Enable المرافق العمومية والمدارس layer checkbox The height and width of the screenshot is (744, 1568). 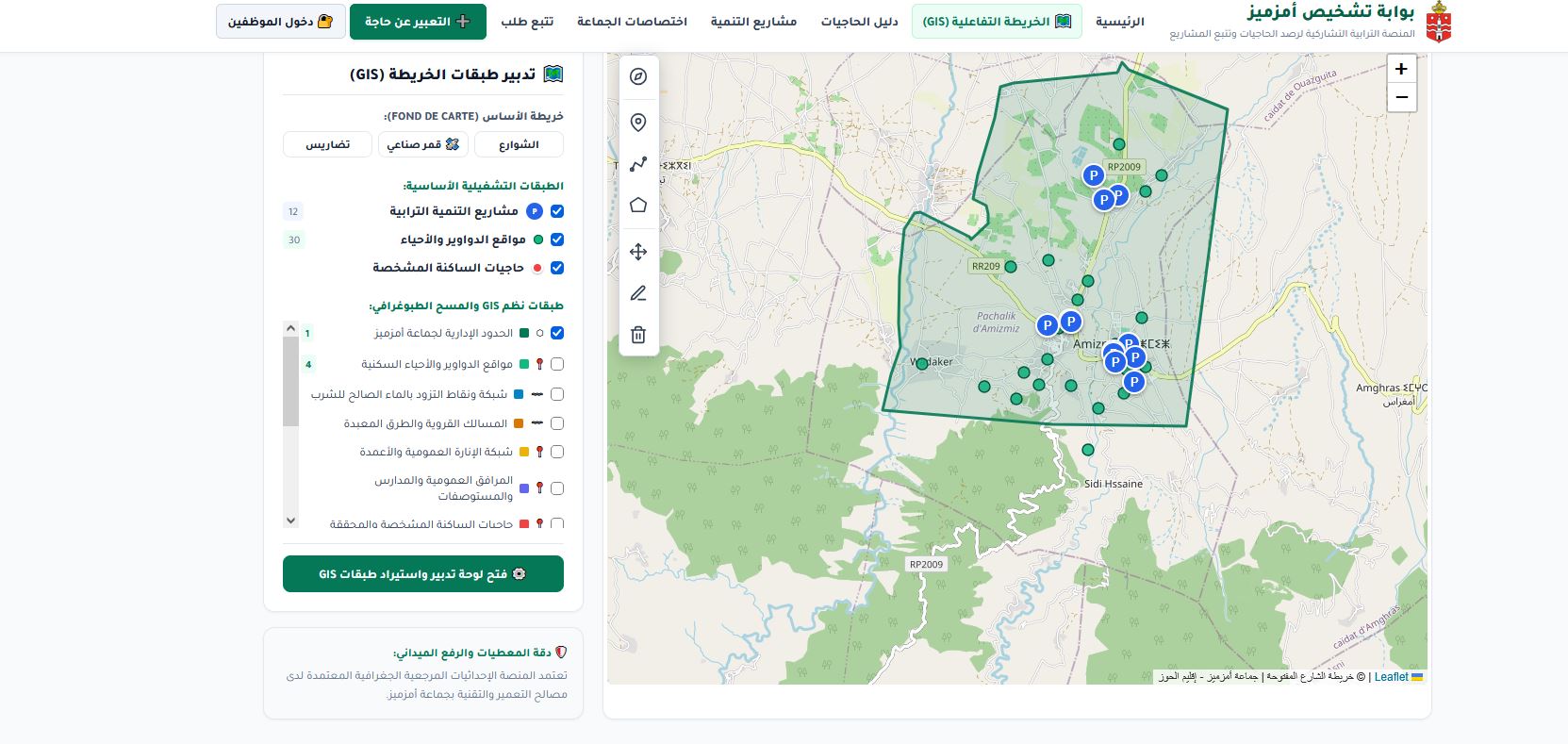point(557,488)
